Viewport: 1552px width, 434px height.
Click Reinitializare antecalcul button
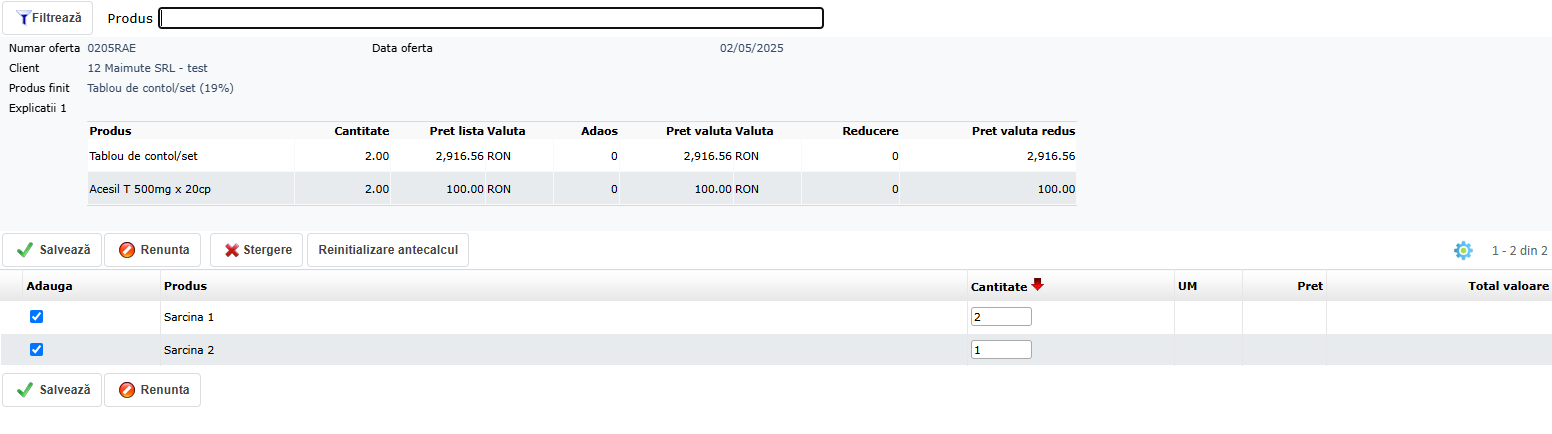[388, 250]
